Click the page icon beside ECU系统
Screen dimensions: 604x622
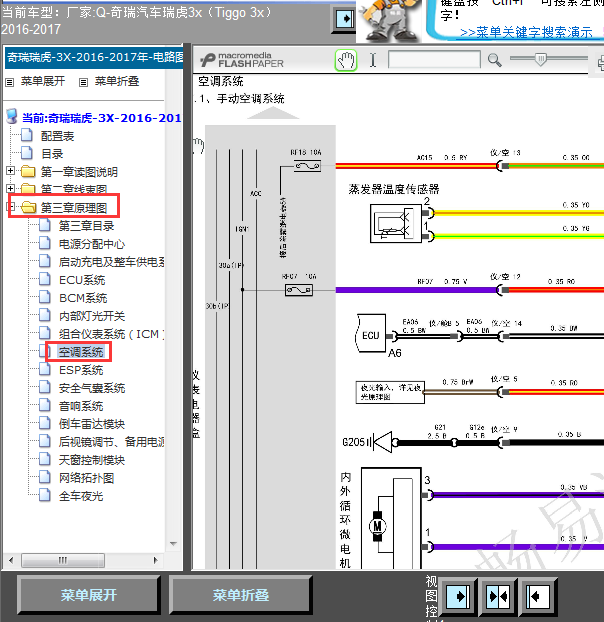[45, 279]
